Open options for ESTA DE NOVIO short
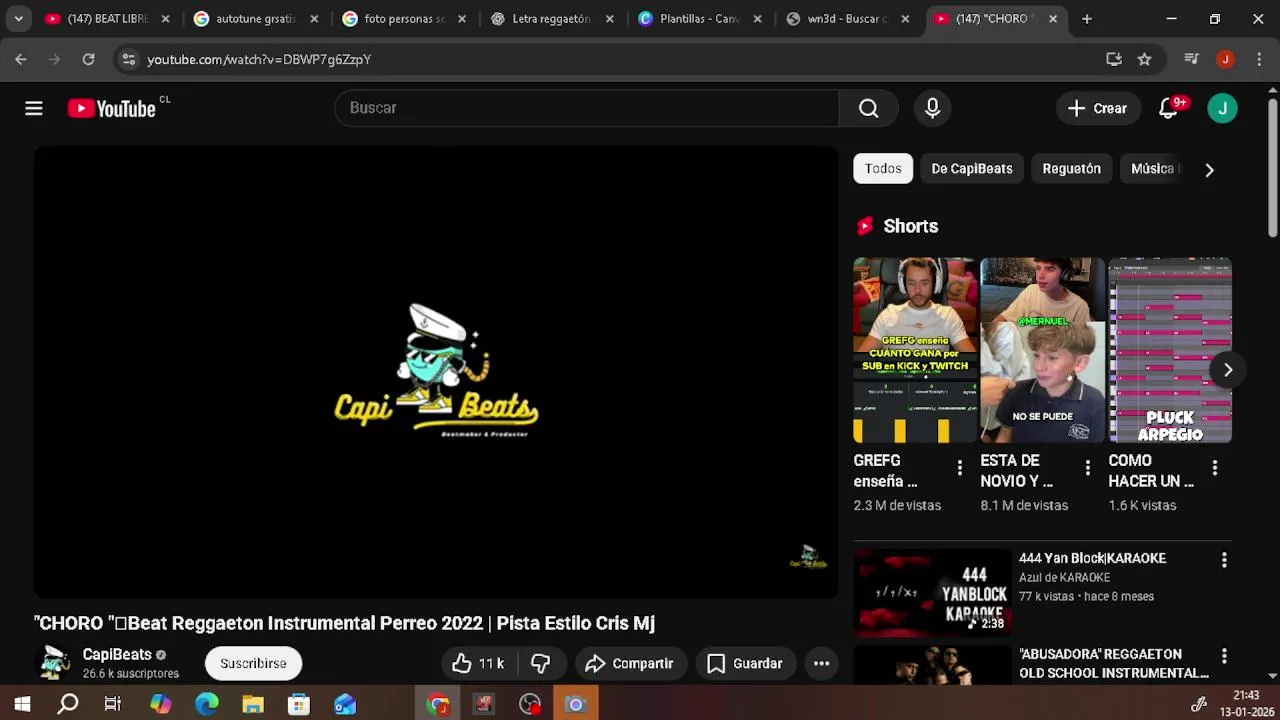The image size is (1280, 720). 1087,468
